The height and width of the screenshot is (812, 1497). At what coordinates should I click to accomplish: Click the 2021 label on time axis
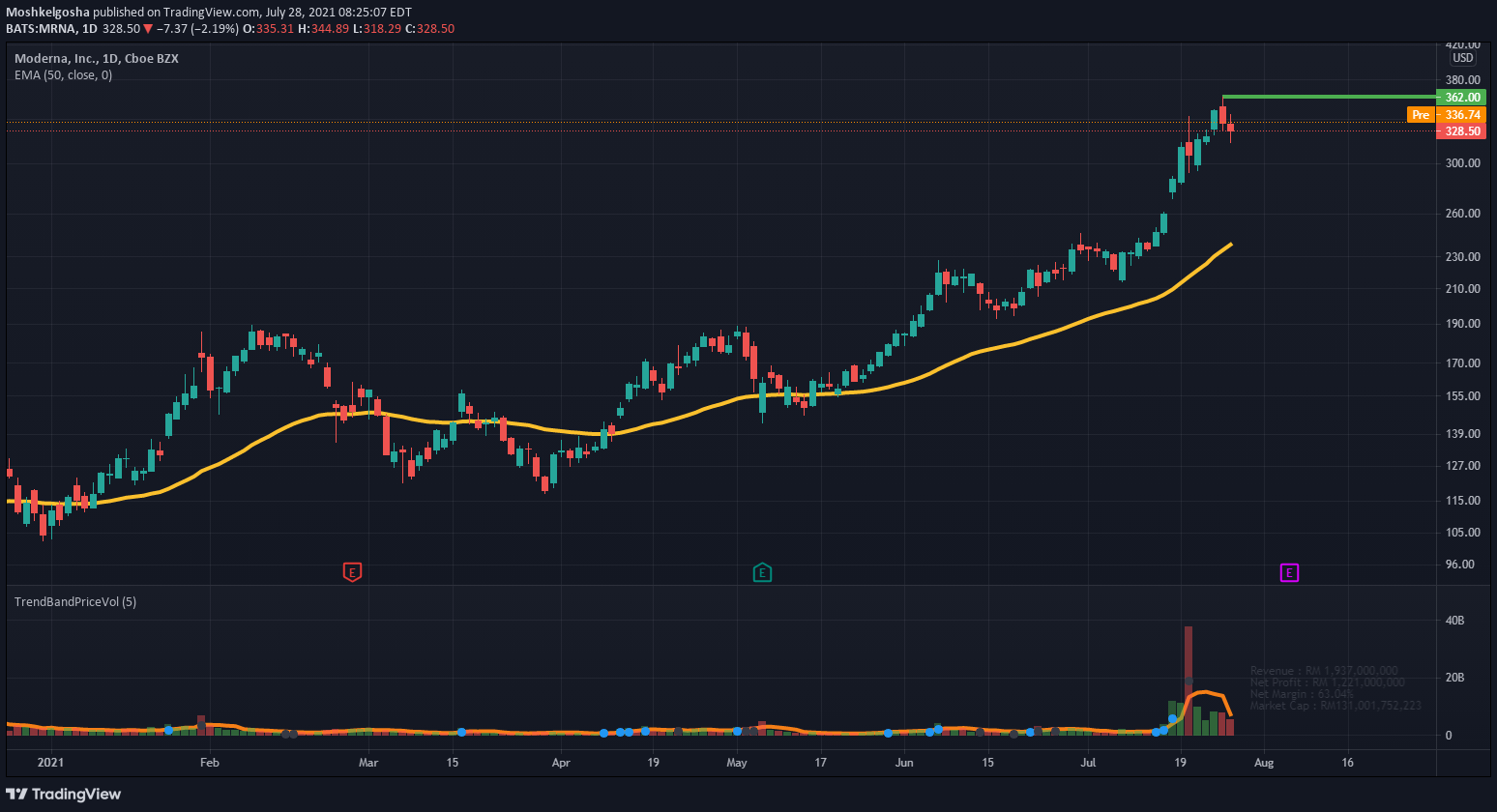50,763
